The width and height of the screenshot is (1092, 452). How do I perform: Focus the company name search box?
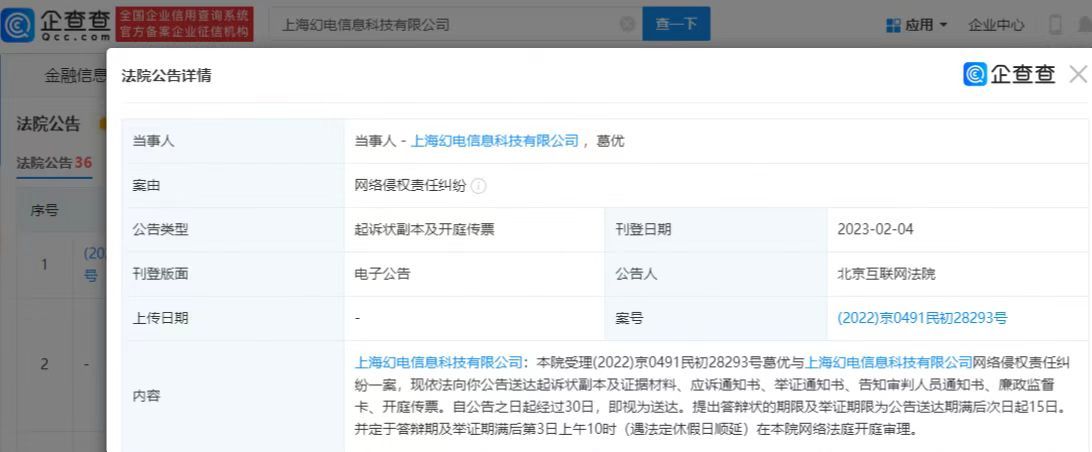point(455,24)
